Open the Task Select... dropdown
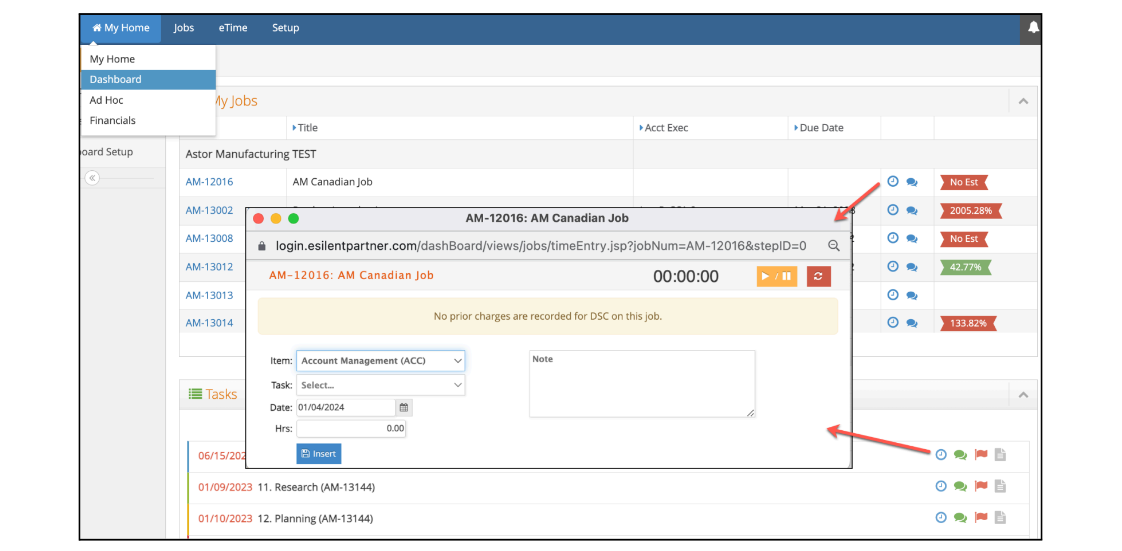Viewport: 1122px width, 551px height. 381,385
